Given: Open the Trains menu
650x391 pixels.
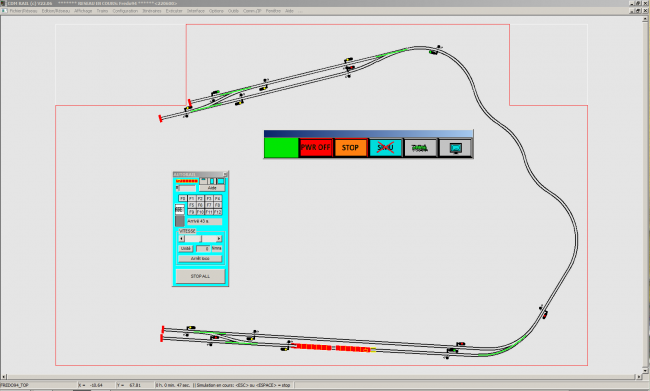Looking at the screenshot, I should (x=102, y=11).
